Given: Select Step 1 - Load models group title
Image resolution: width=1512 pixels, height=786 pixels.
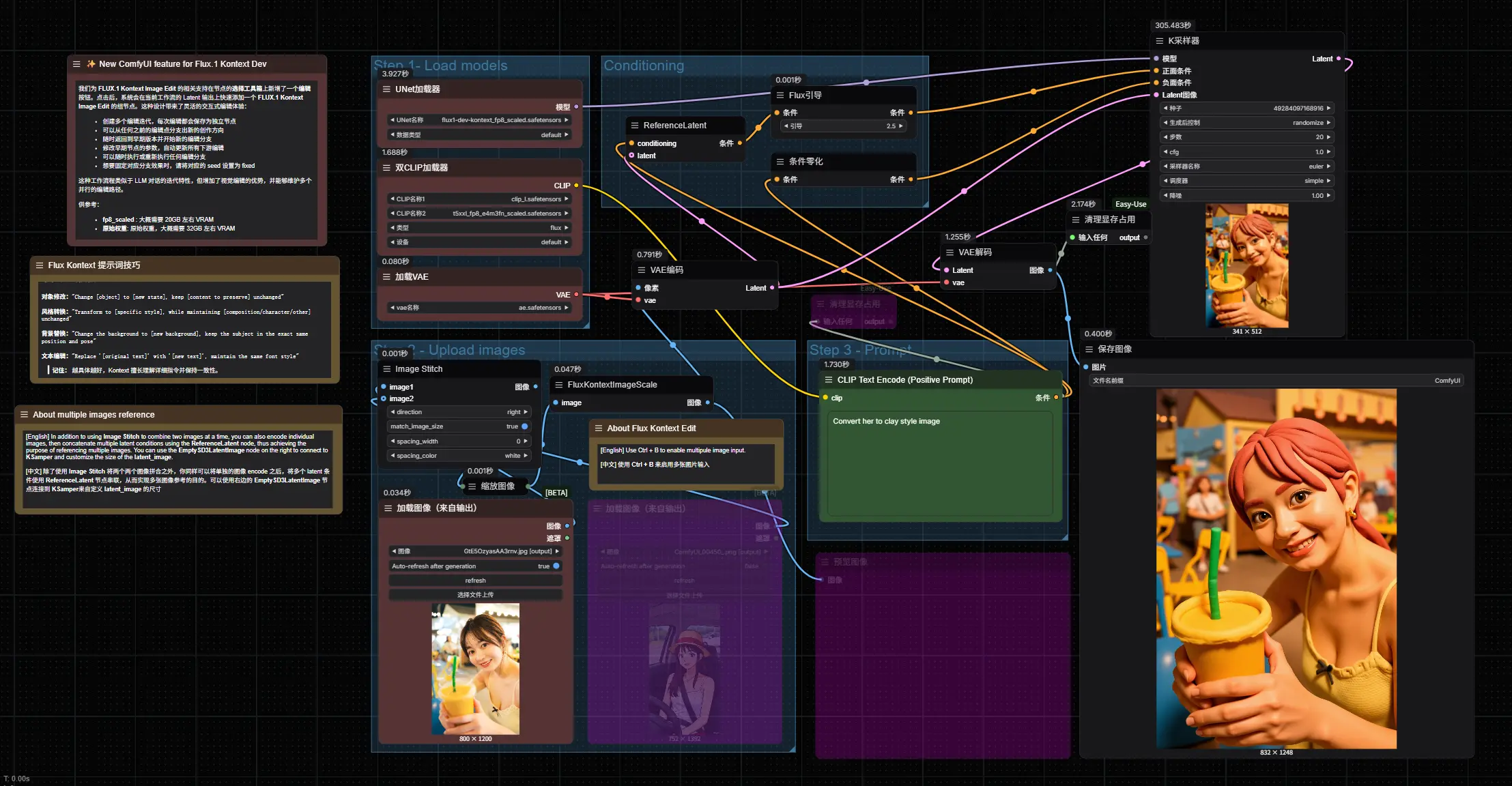Looking at the screenshot, I should [x=441, y=65].
